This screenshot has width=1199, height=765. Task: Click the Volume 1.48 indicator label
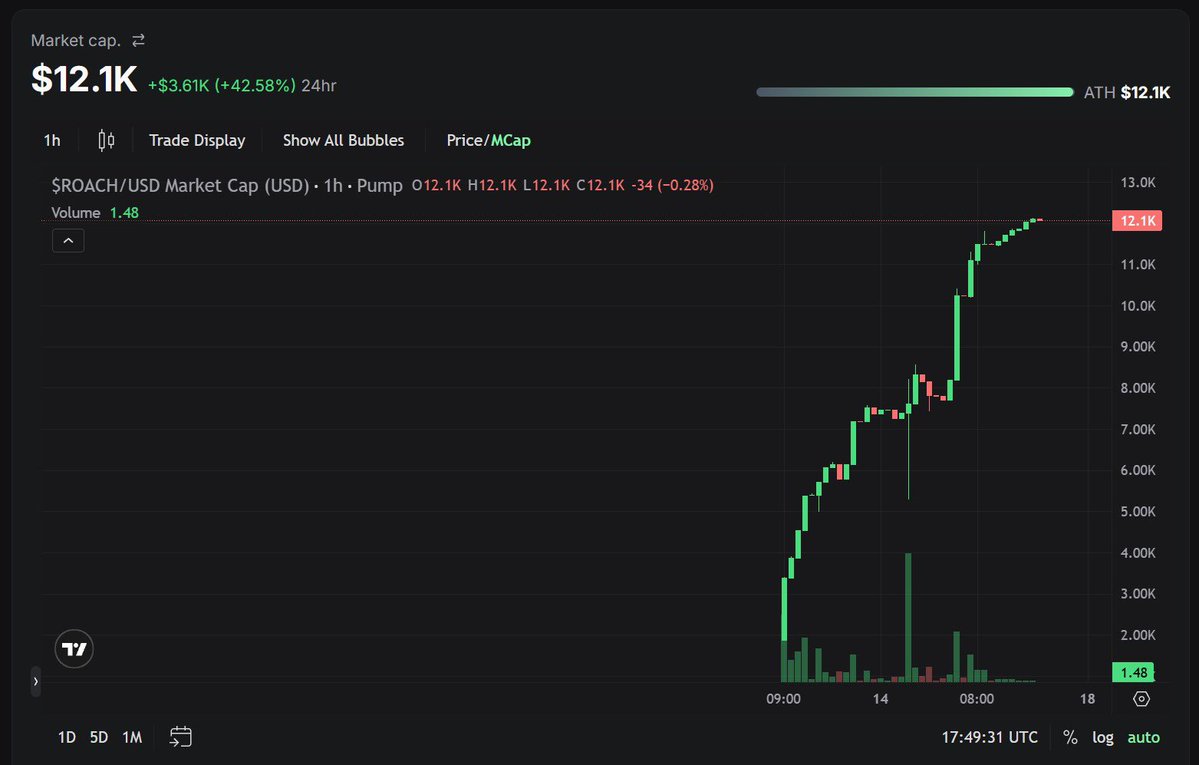click(95, 213)
